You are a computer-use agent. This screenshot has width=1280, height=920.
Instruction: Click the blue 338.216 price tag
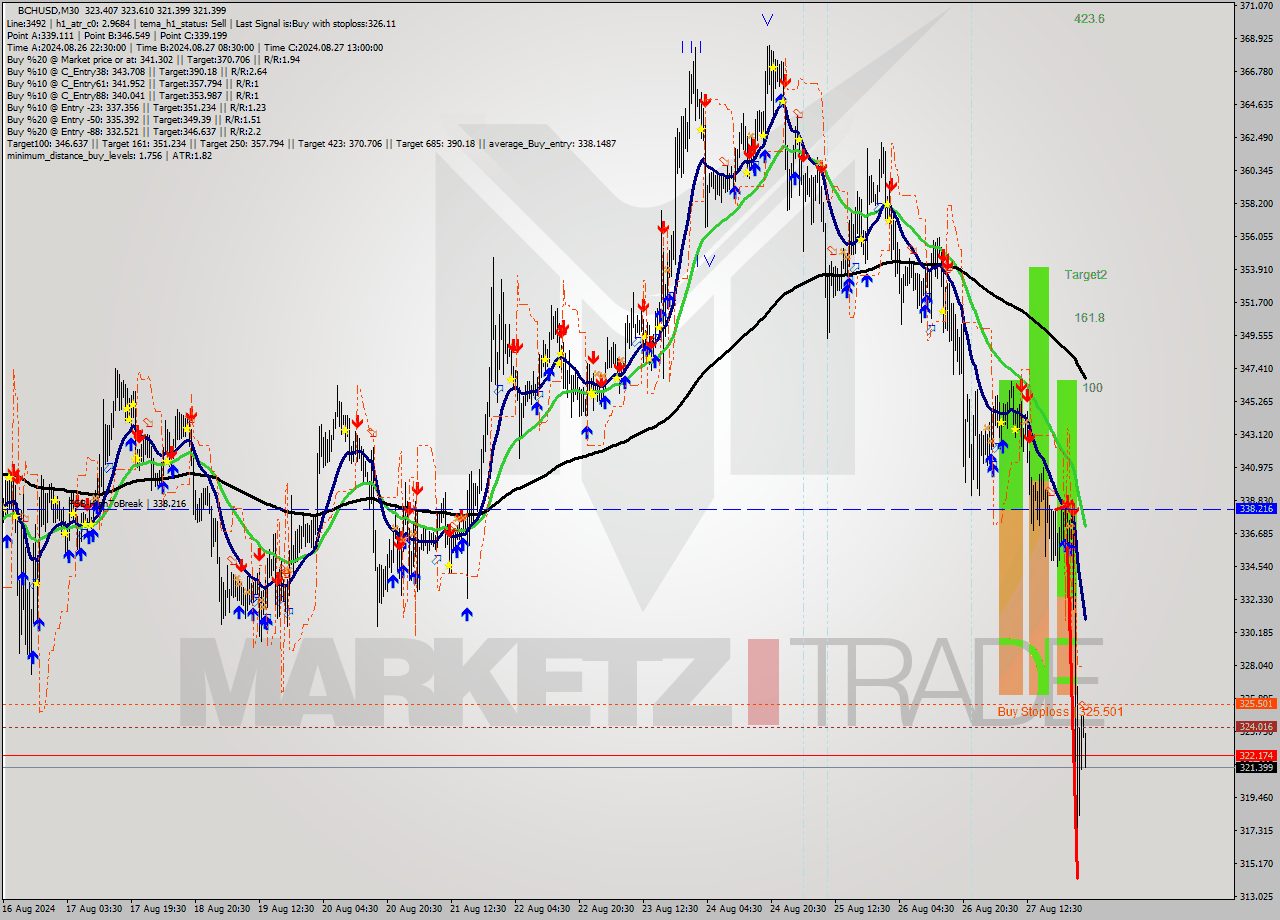1256,509
